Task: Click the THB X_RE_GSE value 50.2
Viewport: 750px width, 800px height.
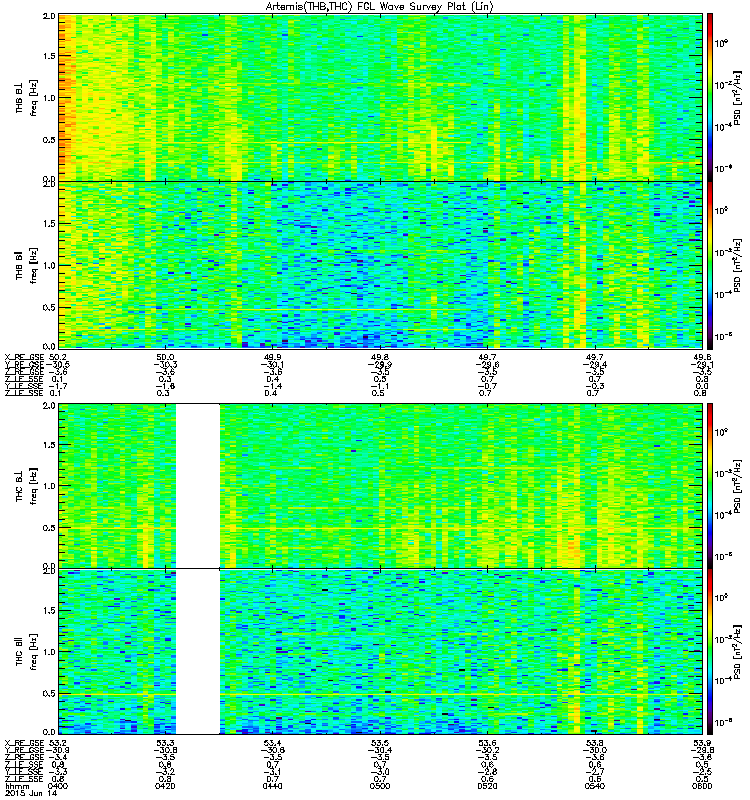Action: click(x=58, y=357)
